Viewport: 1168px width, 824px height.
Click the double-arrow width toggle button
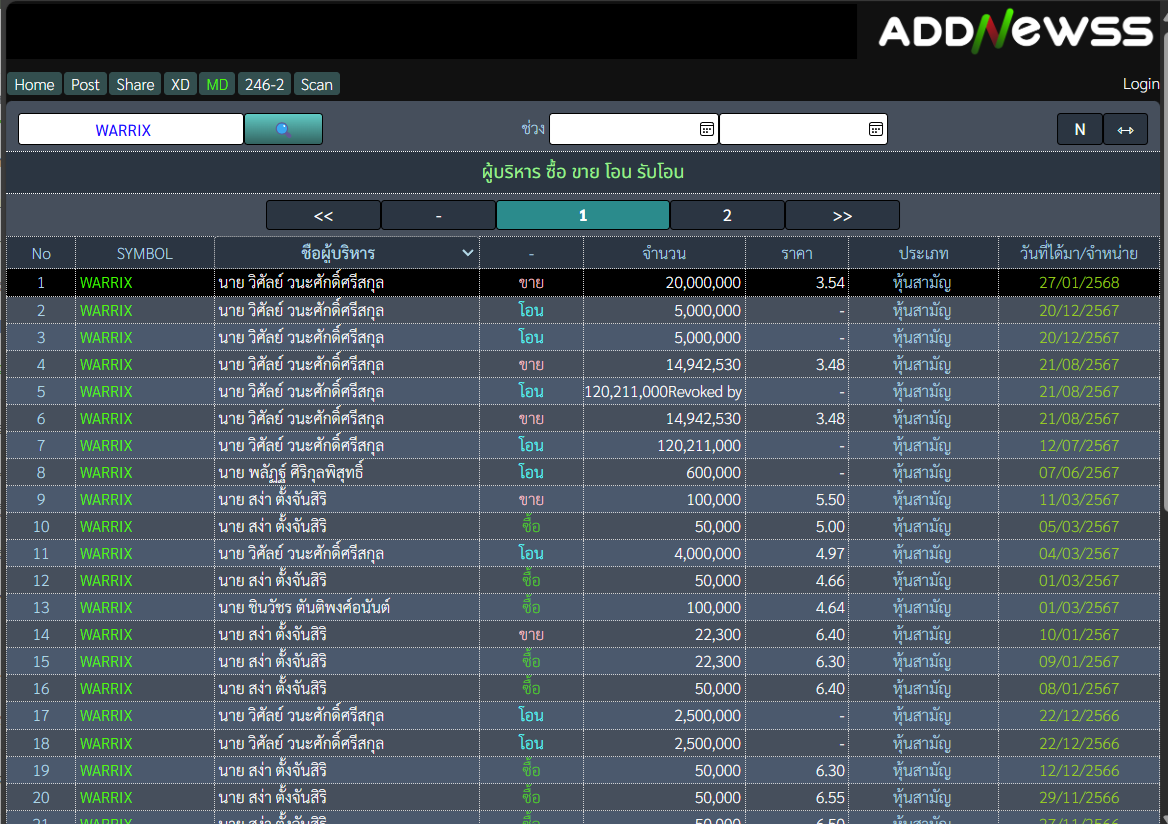pos(1125,130)
